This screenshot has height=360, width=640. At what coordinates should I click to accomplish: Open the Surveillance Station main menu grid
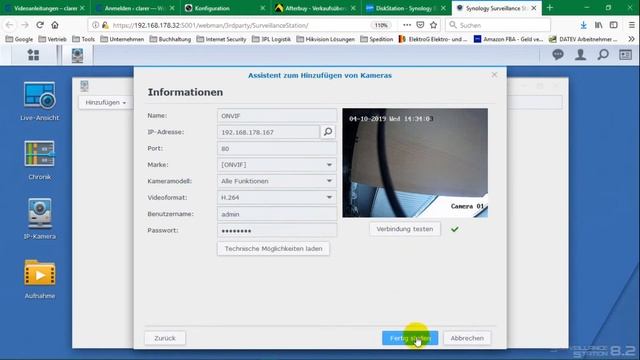pos(33,55)
